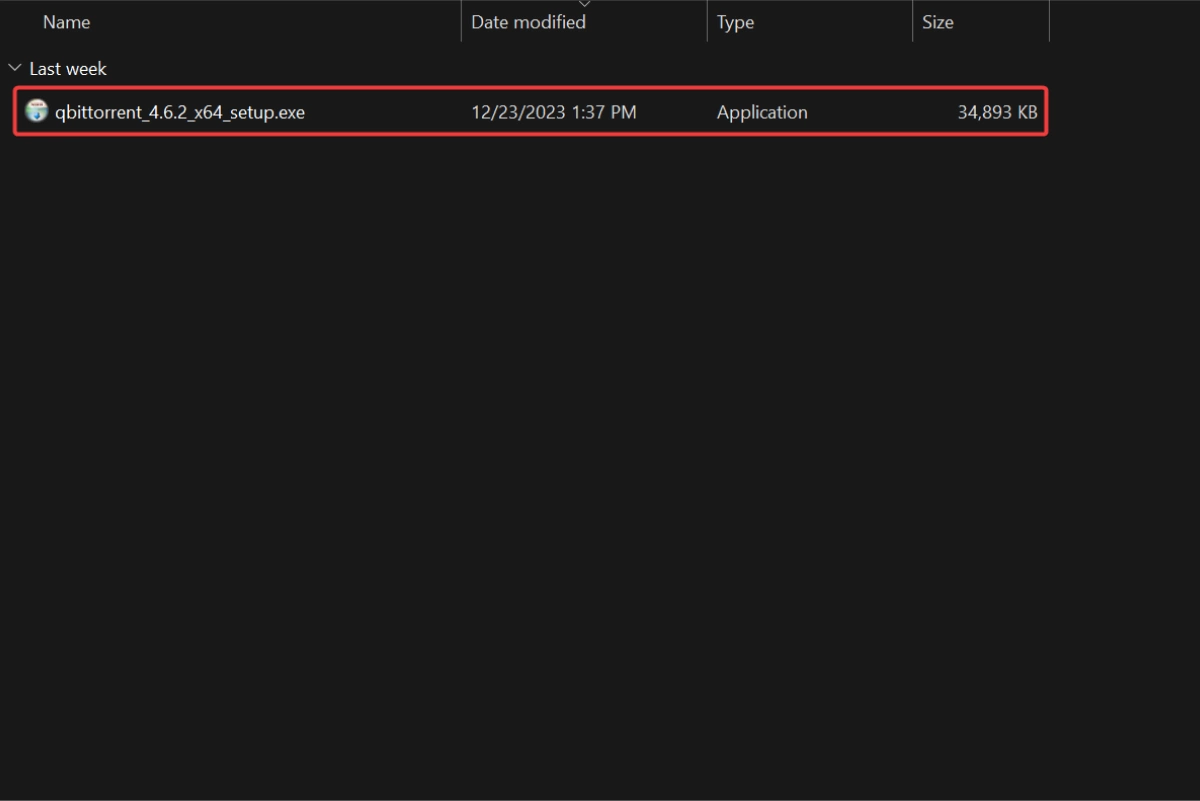The width and height of the screenshot is (1200, 801).
Task: Select file name qbittorrent_4.6.2_x64_setup.exe
Action: coord(180,112)
